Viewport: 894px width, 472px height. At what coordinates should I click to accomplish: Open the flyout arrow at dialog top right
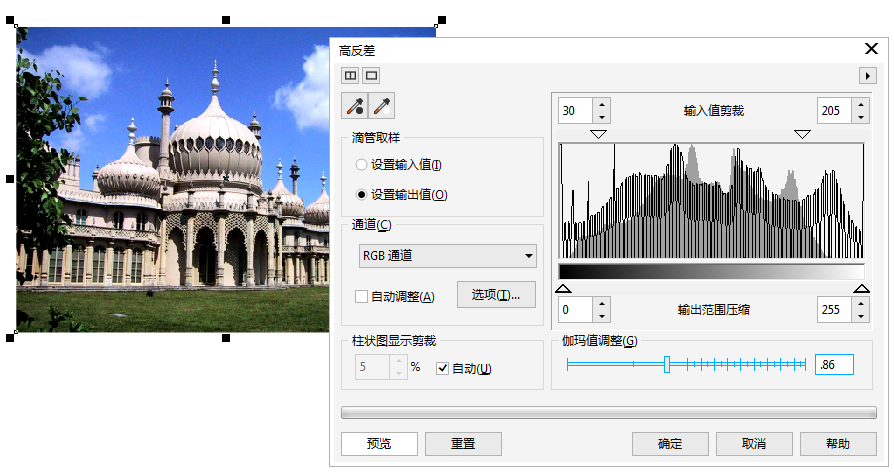coord(867,75)
